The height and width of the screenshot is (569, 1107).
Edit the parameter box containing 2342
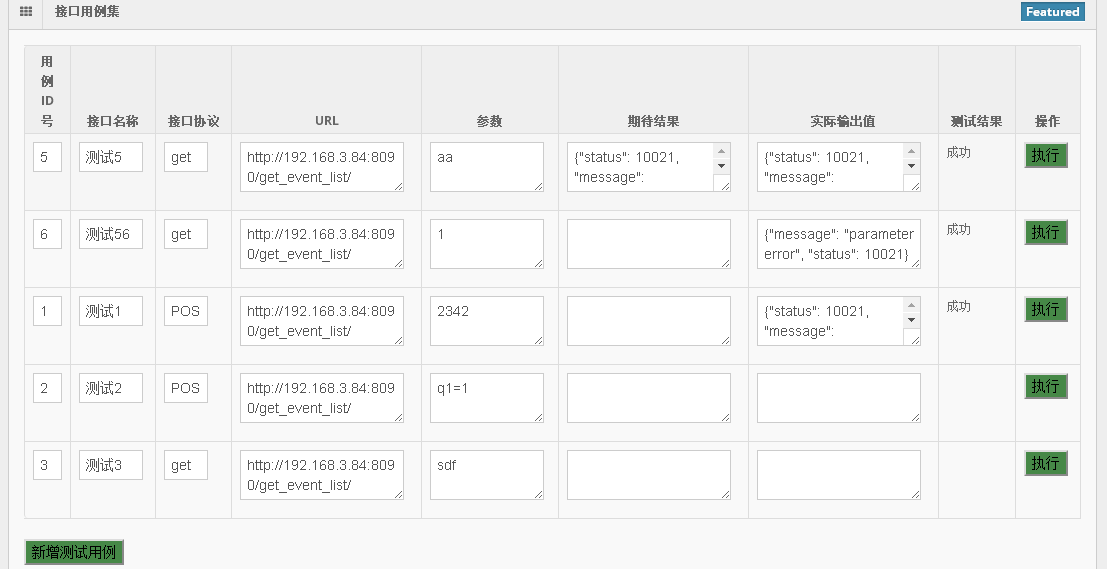[486, 321]
